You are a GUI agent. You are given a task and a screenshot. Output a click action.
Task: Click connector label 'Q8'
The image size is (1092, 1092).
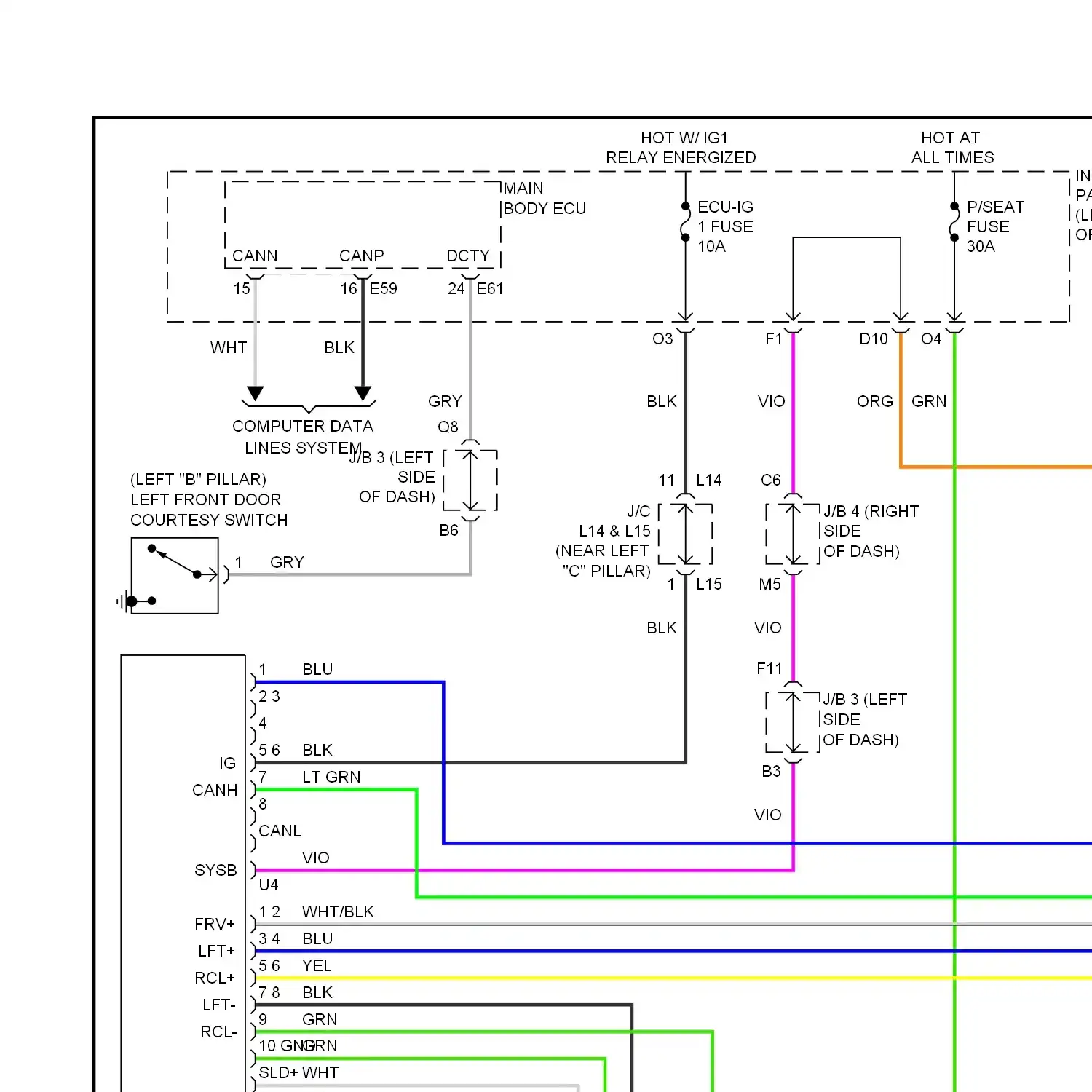pyautogui.click(x=448, y=427)
